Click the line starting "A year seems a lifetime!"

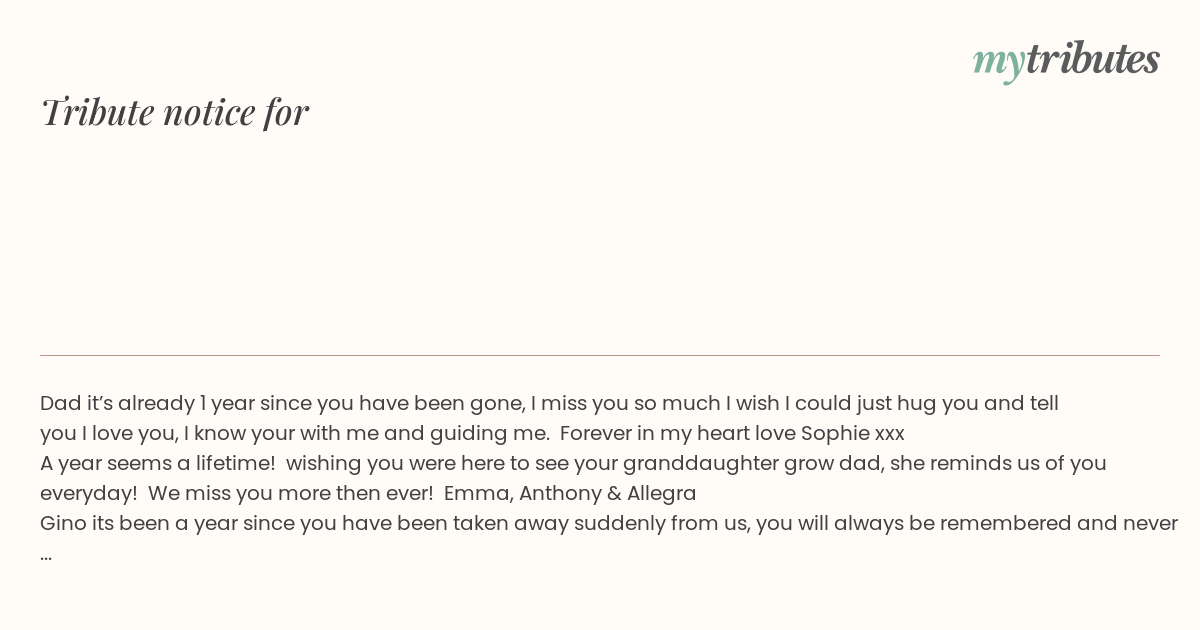pos(573,464)
